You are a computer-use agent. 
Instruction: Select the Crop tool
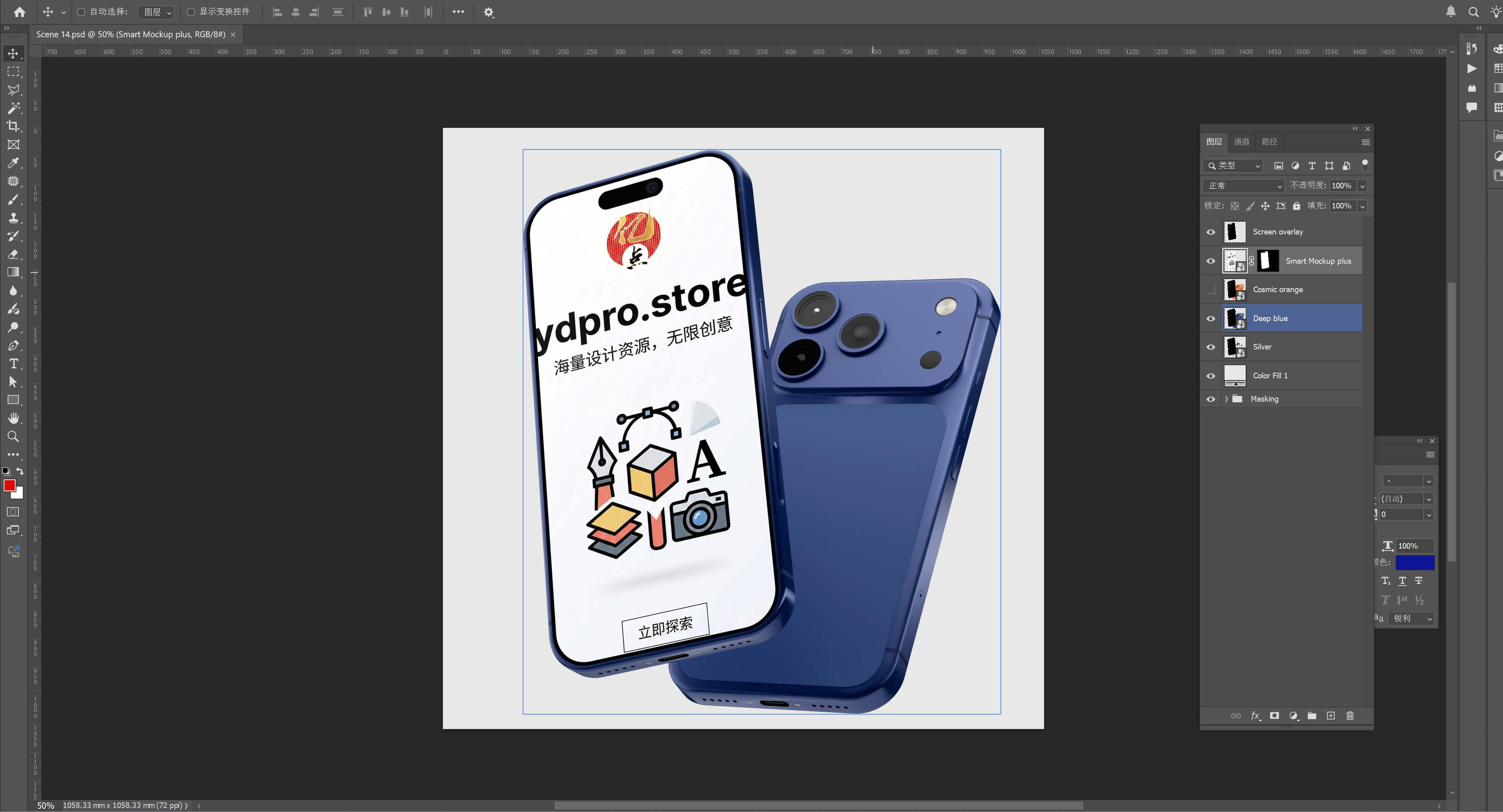click(13, 126)
